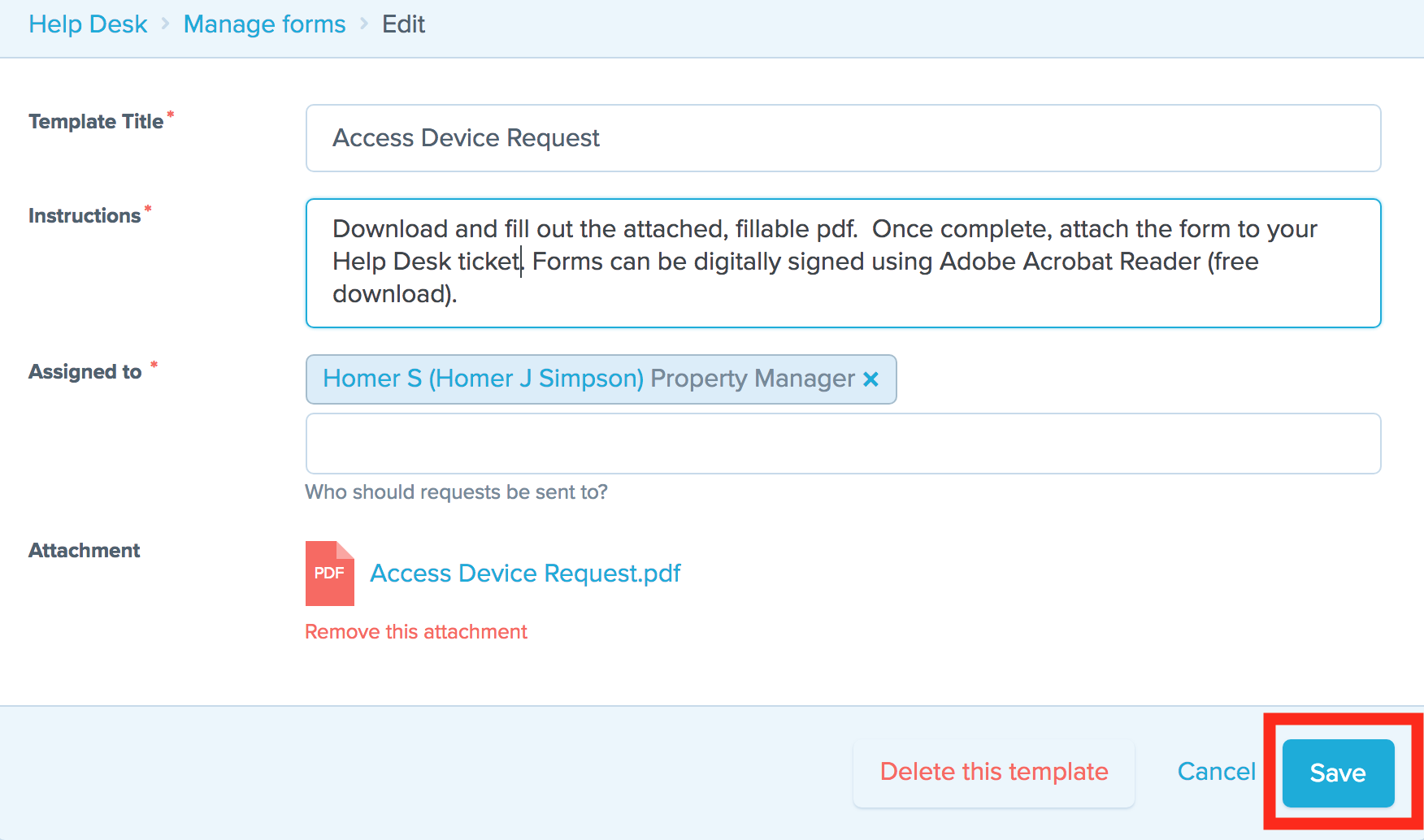The image size is (1424, 840).
Task: Click Remove this attachment
Action: point(416,632)
